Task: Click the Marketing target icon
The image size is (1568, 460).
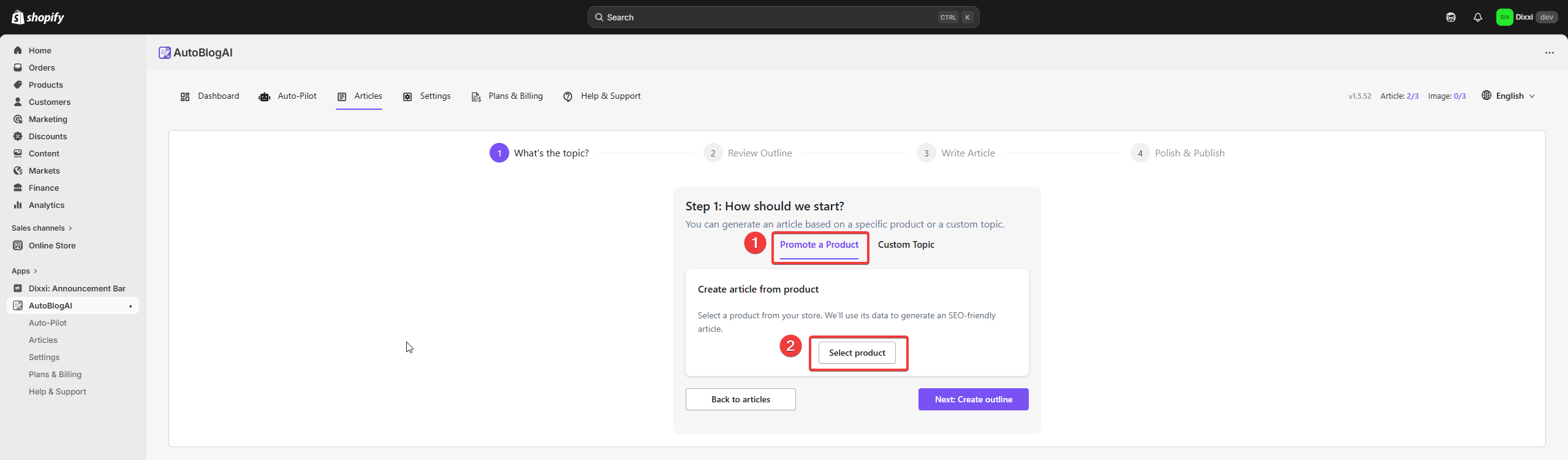Action: pyautogui.click(x=18, y=119)
